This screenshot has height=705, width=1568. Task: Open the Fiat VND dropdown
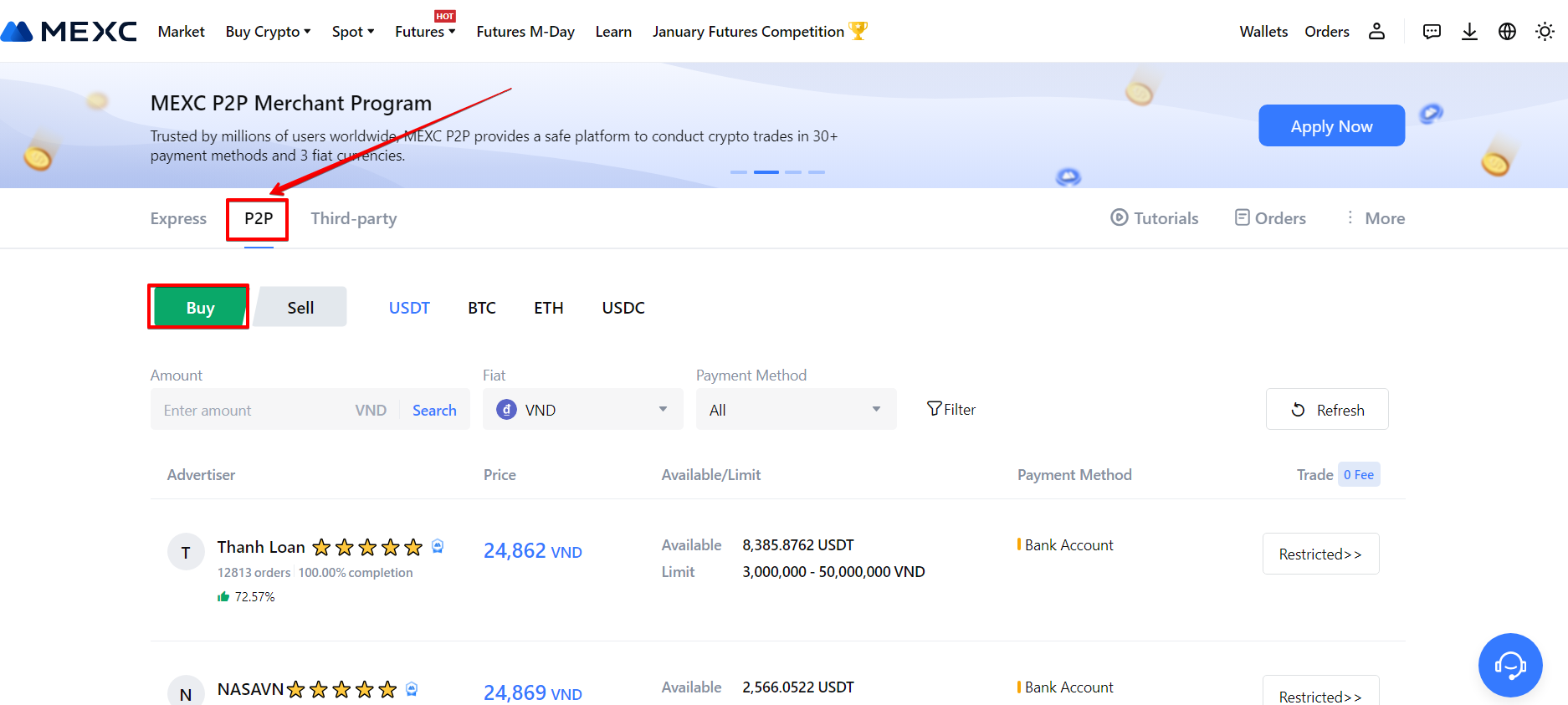coord(583,409)
